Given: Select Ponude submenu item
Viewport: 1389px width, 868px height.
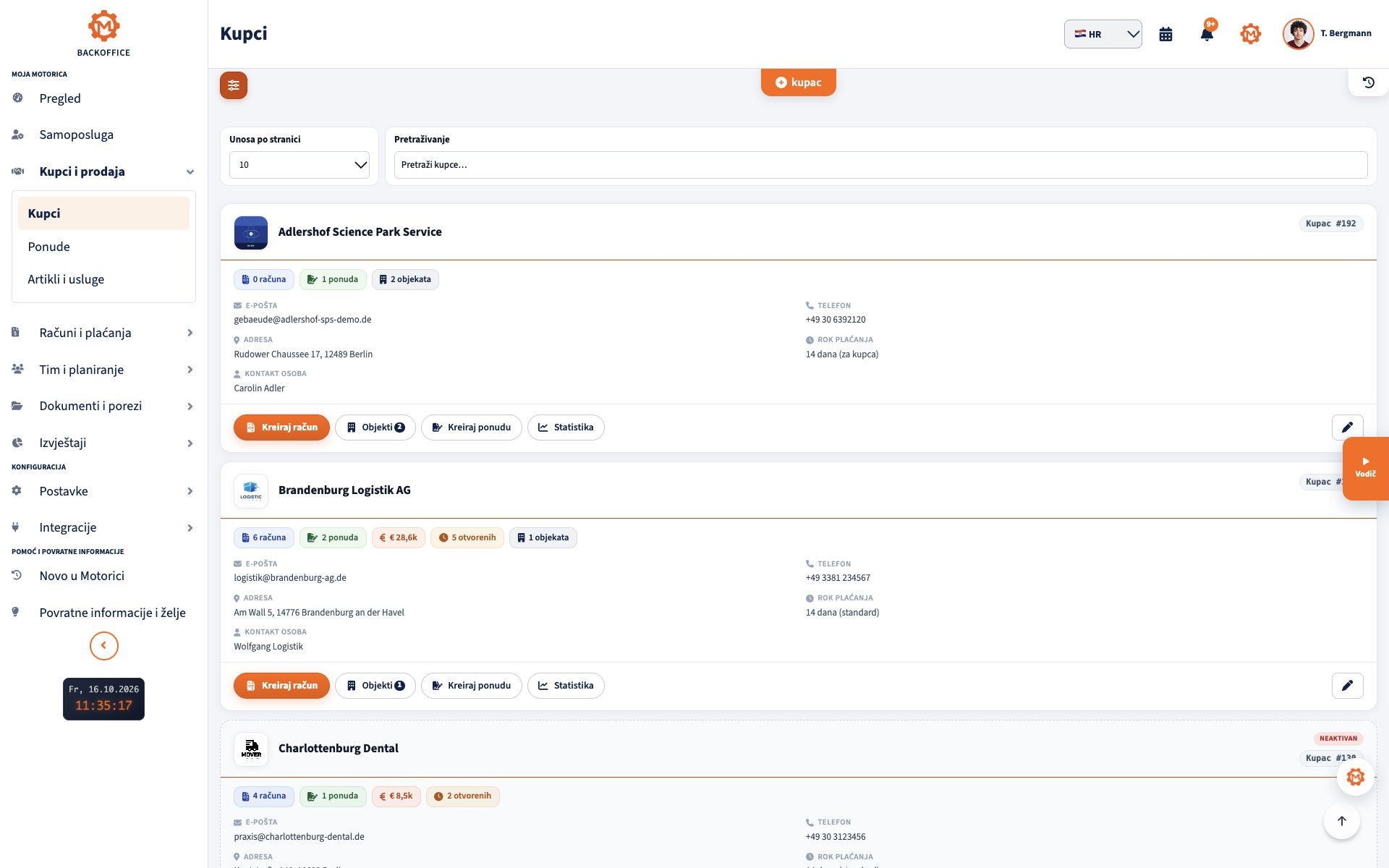Looking at the screenshot, I should pos(103,247).
